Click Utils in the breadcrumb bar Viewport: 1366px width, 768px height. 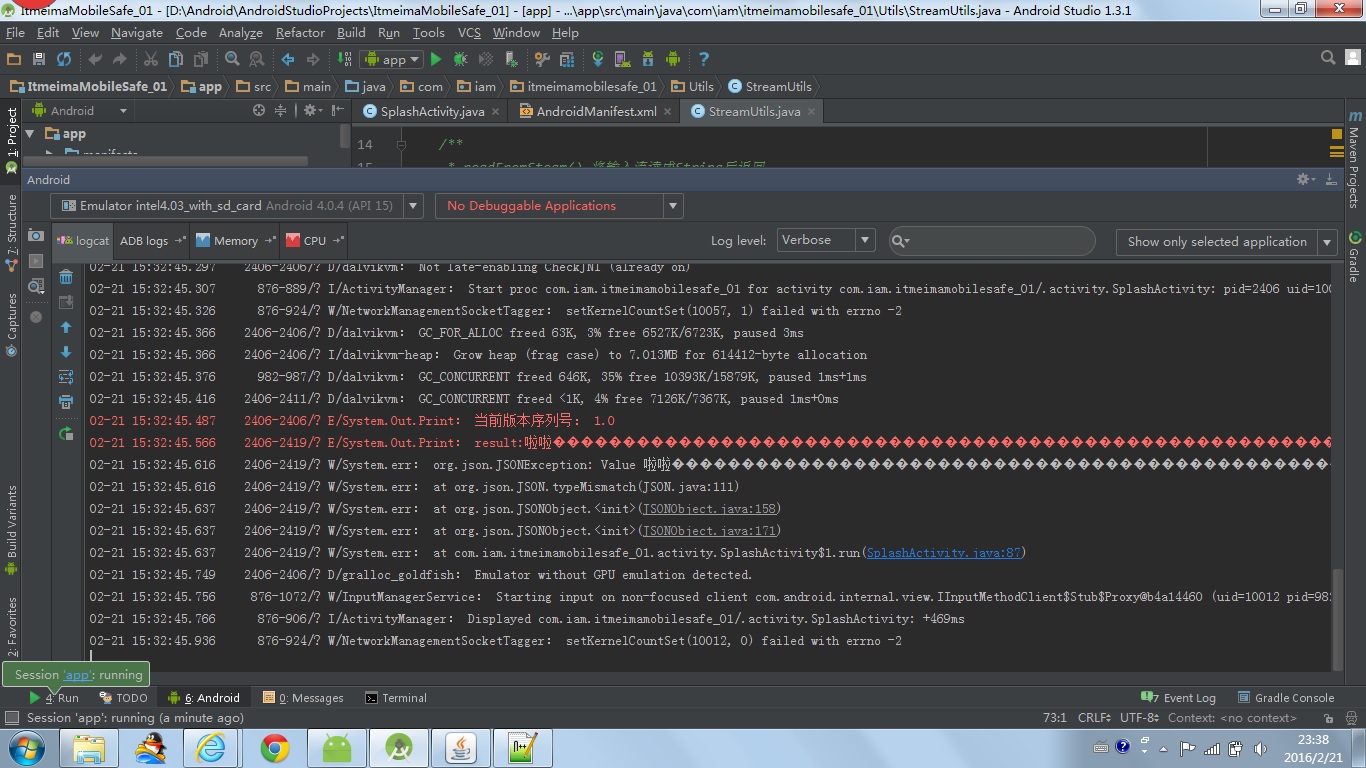693,86
